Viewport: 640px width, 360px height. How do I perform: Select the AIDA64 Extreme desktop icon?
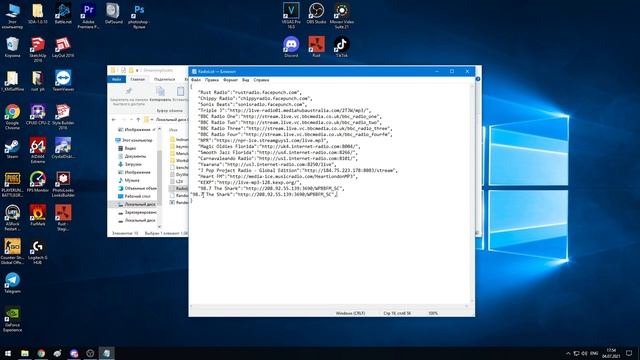point(38,150)
